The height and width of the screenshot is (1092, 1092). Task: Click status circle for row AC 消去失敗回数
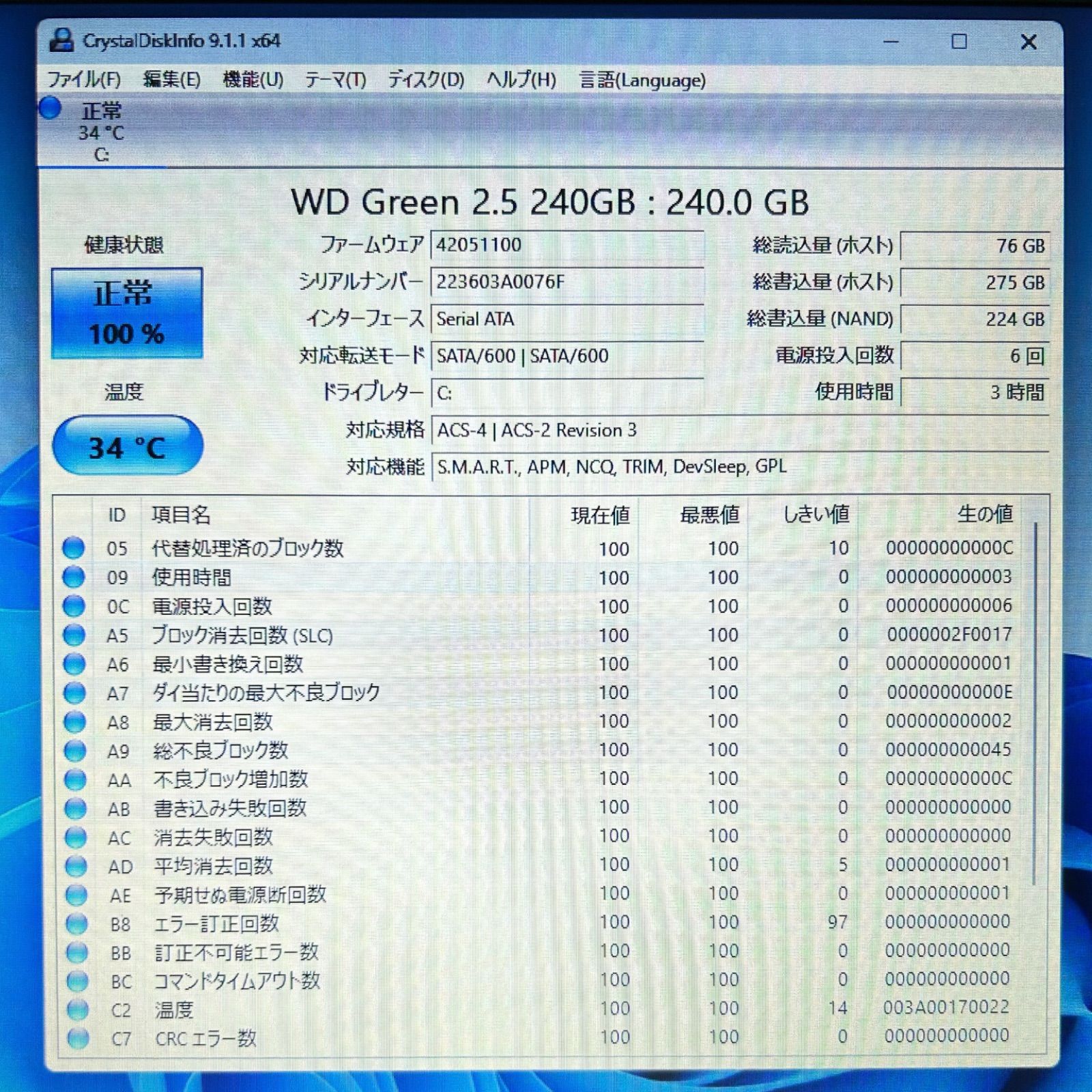click(76, 837)
